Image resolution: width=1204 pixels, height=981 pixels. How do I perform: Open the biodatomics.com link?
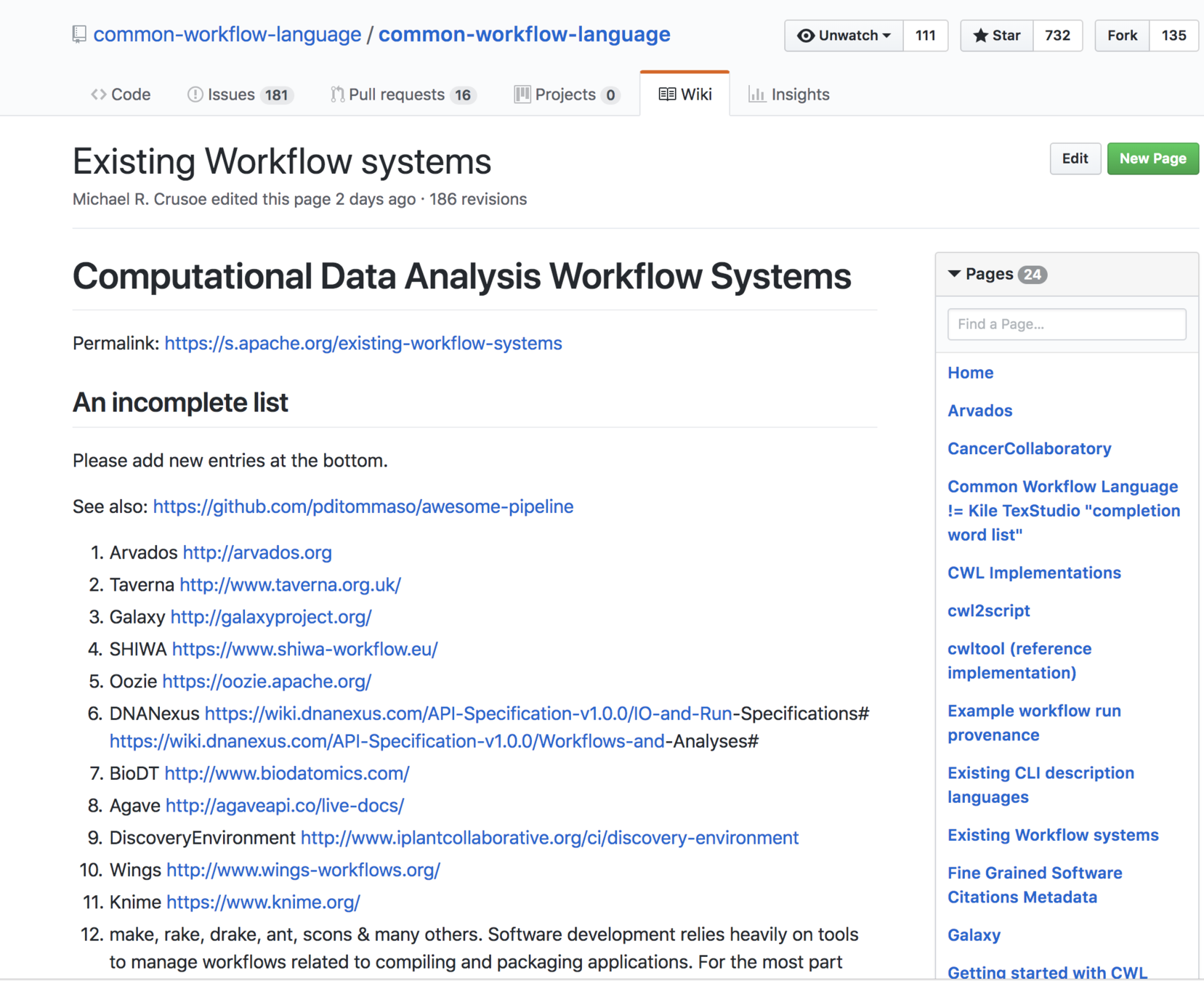click(287, 773)
